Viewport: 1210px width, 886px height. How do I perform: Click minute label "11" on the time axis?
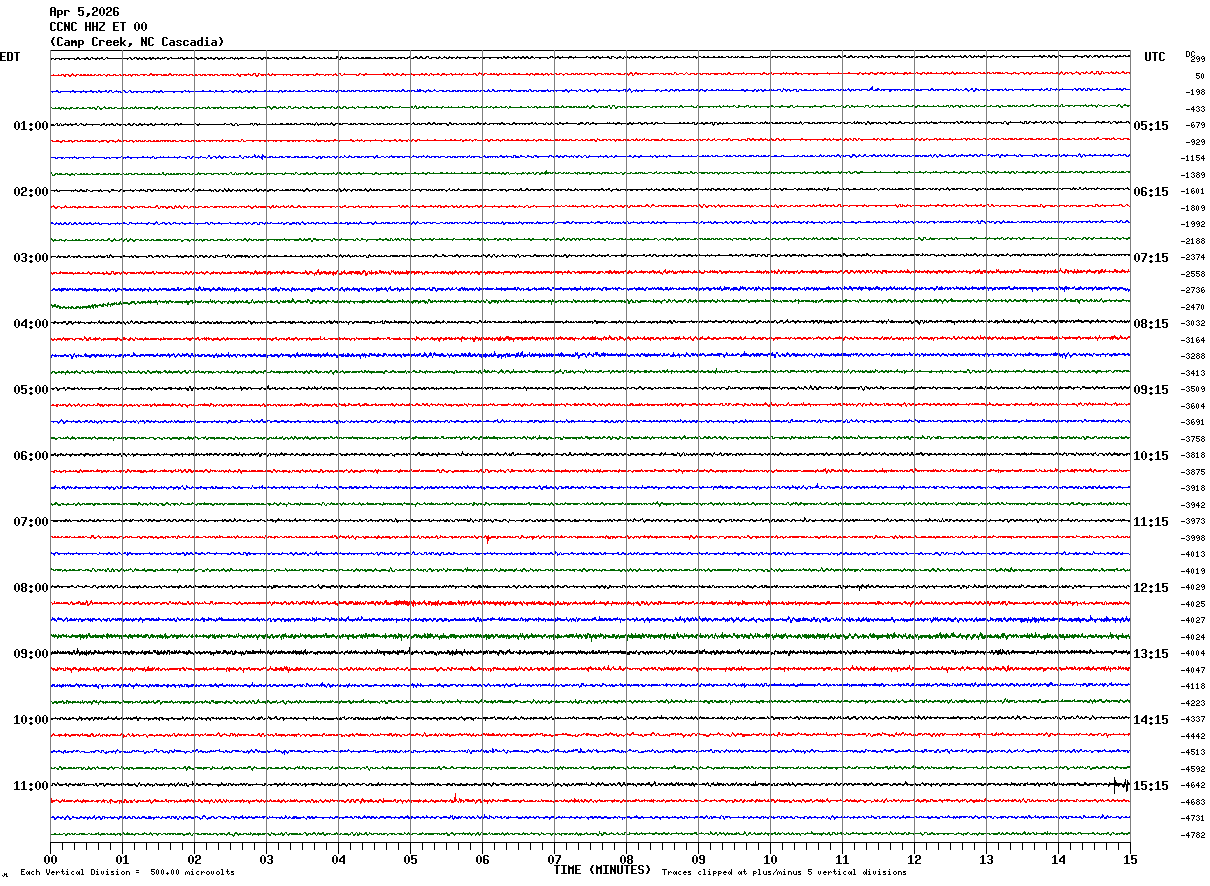tap(842, 859)
